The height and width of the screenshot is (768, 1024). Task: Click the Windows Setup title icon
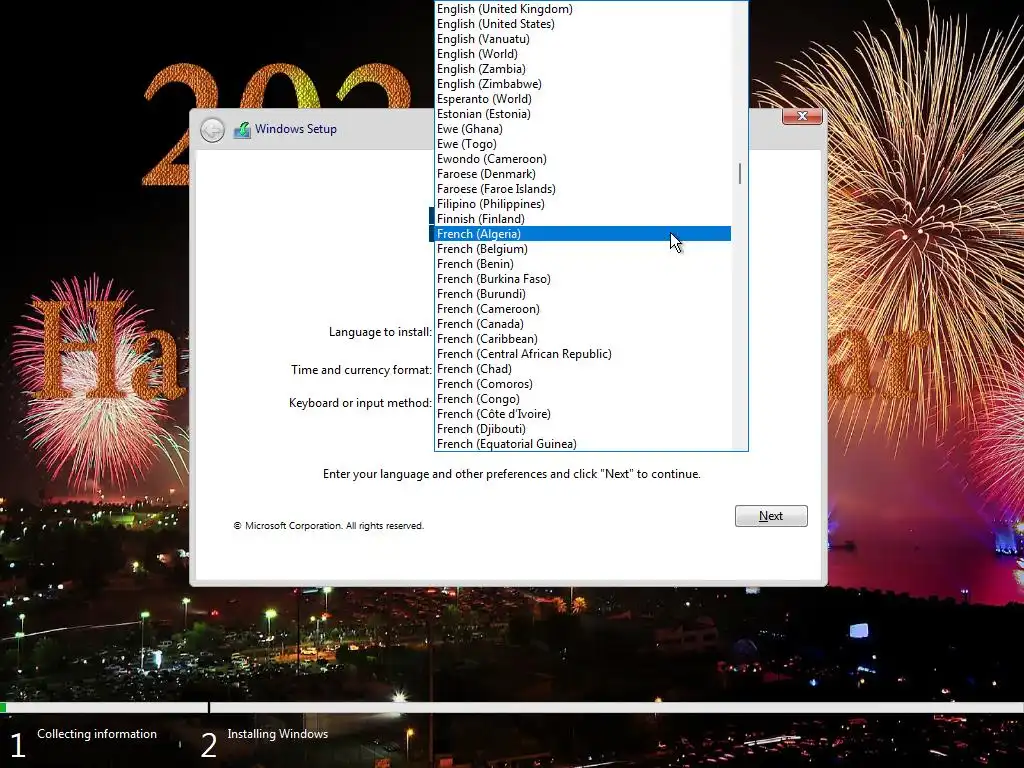pos(242,129)
